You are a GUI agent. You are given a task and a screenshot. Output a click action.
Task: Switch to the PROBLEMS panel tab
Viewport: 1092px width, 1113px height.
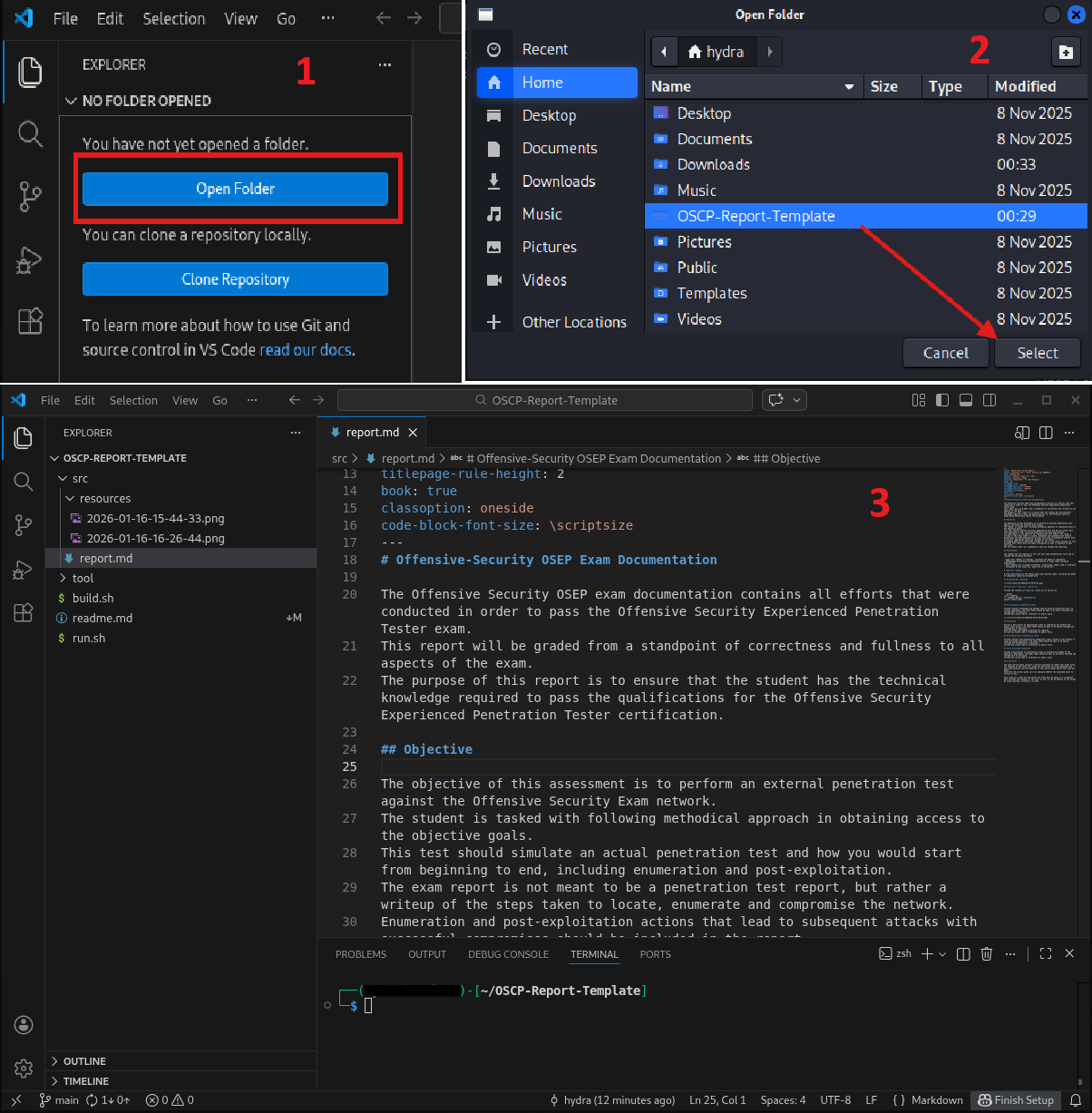[361, 954]
